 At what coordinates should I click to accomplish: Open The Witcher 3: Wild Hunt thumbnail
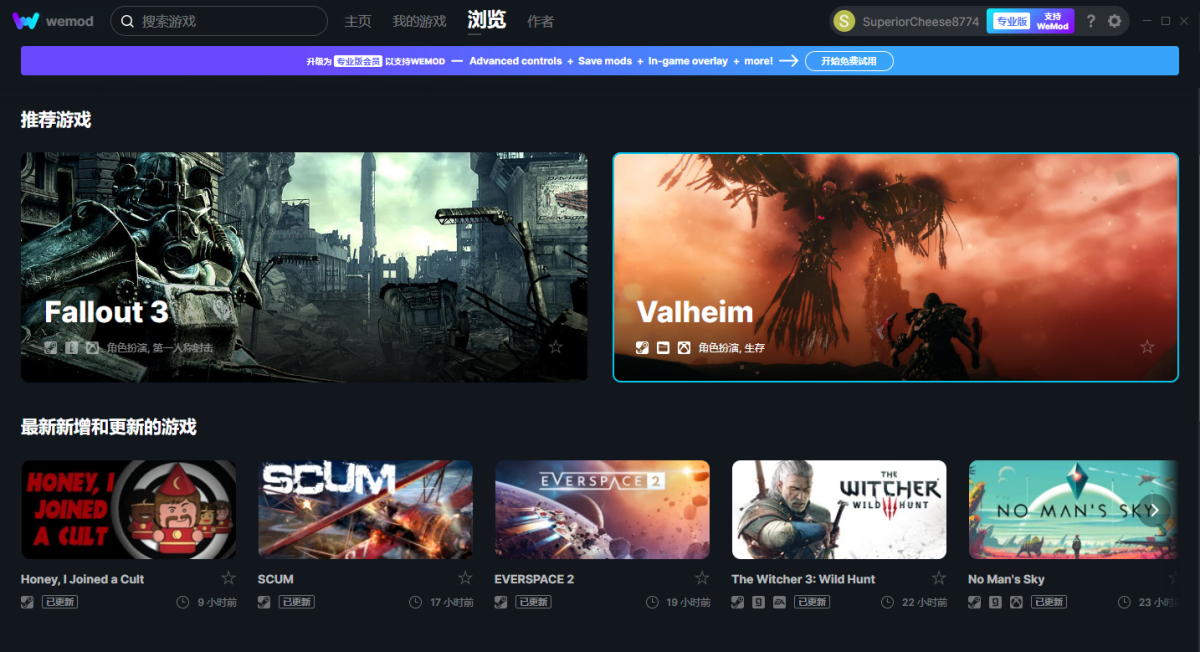tap(839, 509)
